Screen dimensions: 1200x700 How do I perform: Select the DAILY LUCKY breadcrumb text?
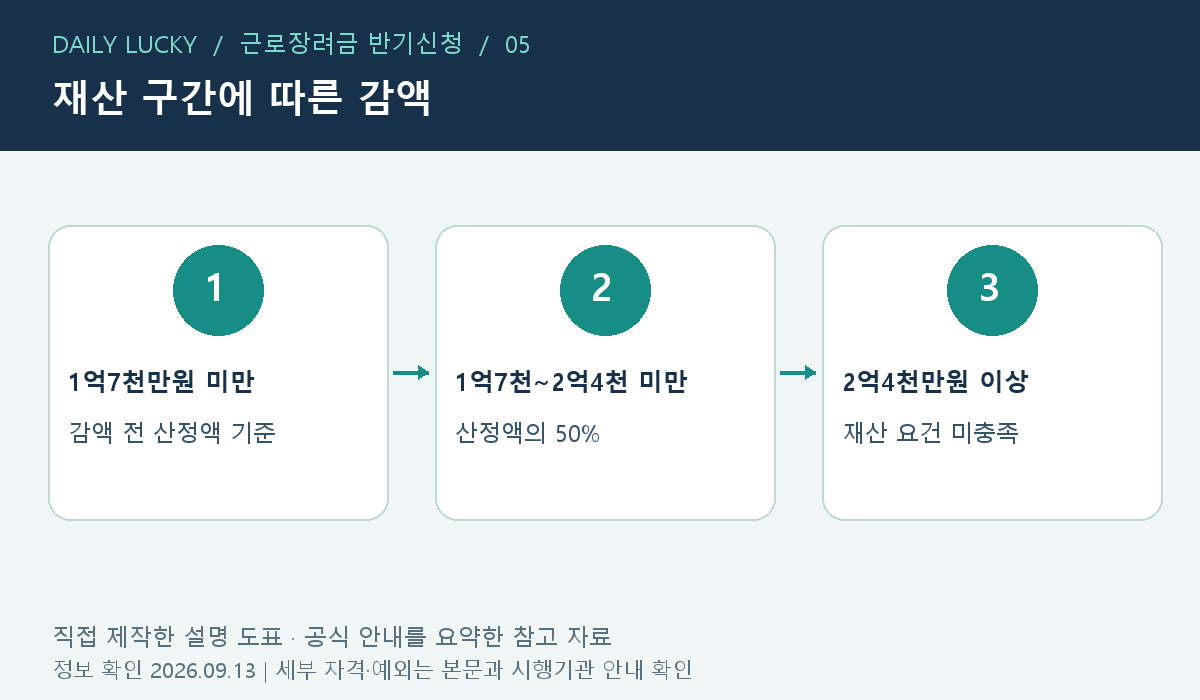click(x=124, y=45)
